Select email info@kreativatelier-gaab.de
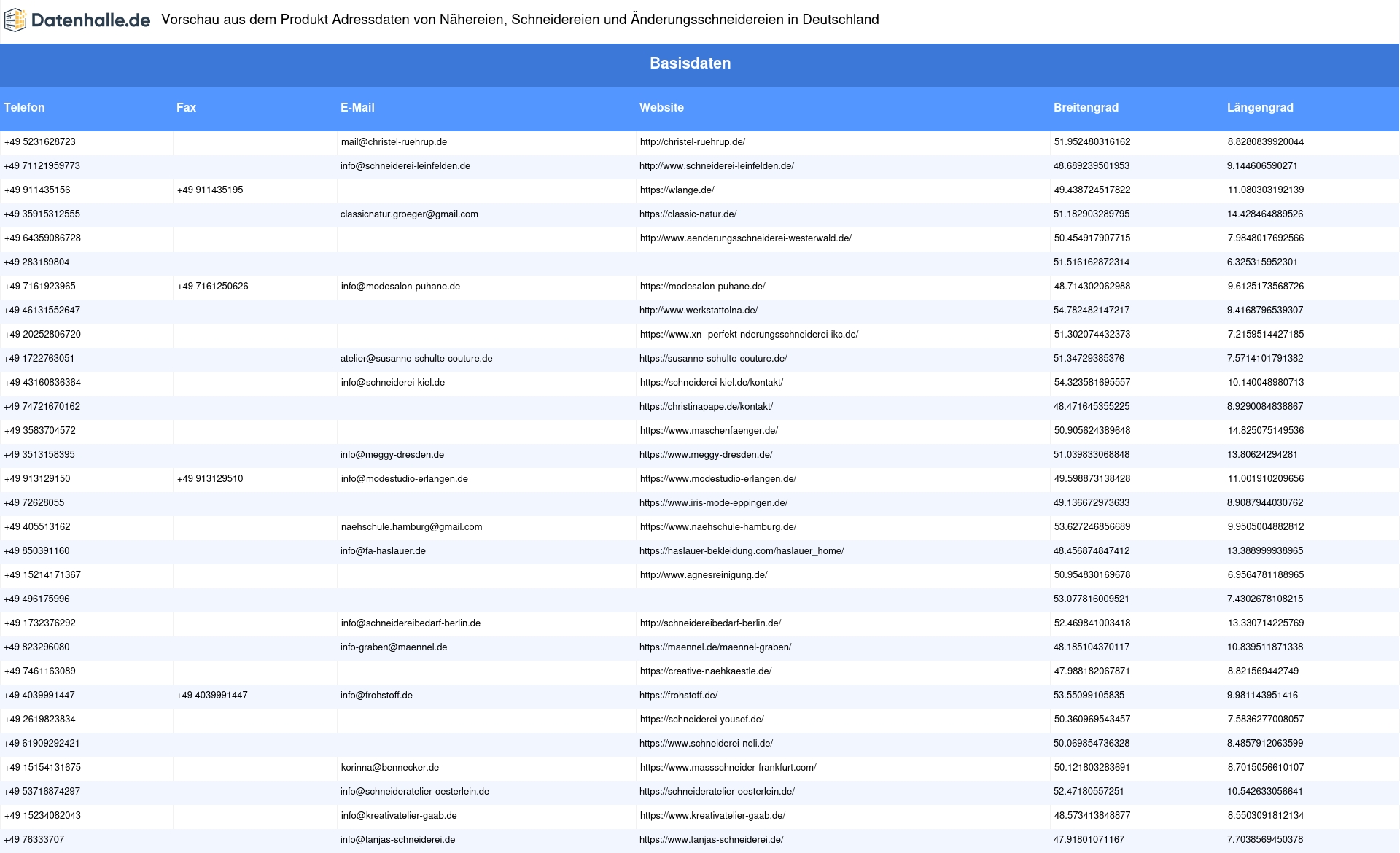This screenshot has height=853, width=1400. pyautogui.click(x=399, y=816)
